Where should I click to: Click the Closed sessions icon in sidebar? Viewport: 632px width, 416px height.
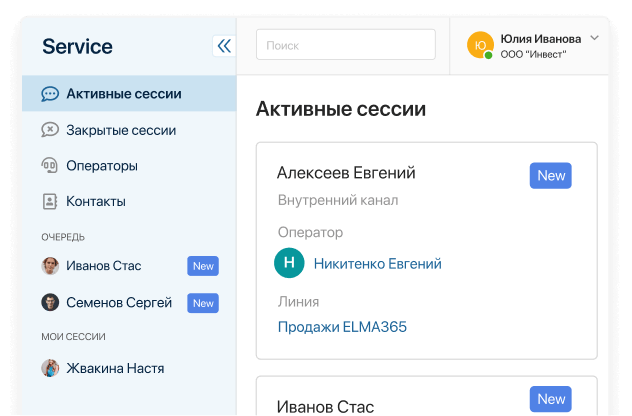tap(50, 130)
